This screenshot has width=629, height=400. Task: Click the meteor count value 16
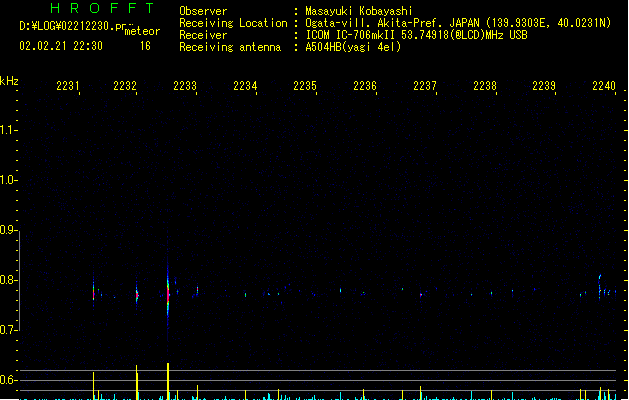coord(145,46)
